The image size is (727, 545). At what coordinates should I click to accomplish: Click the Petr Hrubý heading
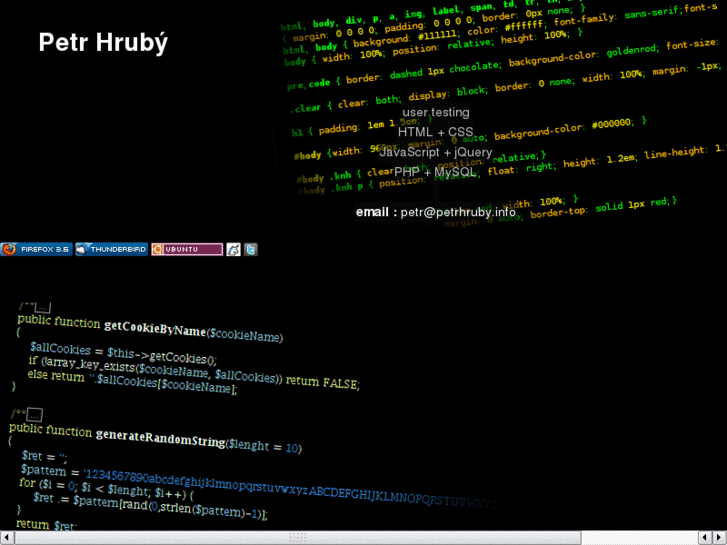pyautogui.click(x=103, y=43)
